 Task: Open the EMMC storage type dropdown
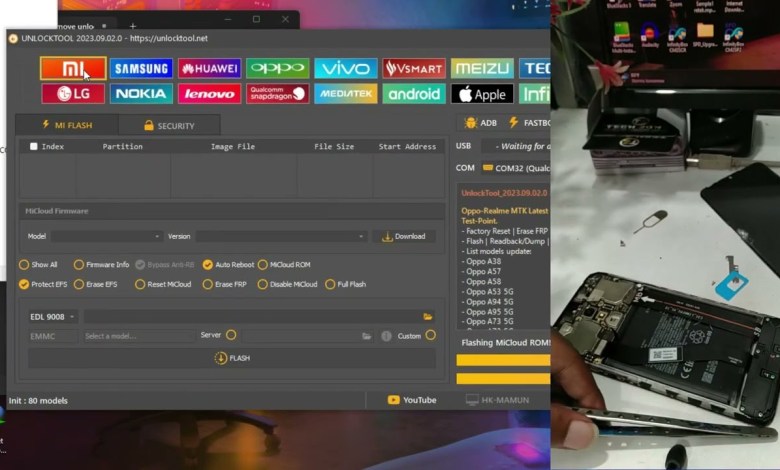coord(53,336)
